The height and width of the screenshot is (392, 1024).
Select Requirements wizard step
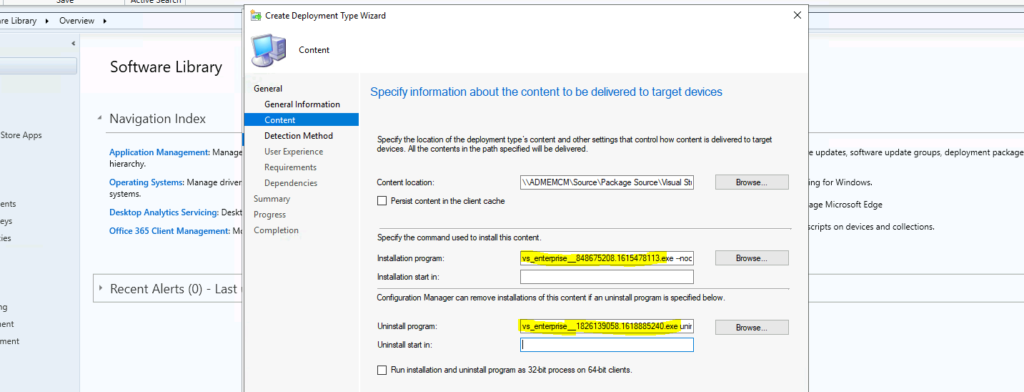(x=290, y=167)
